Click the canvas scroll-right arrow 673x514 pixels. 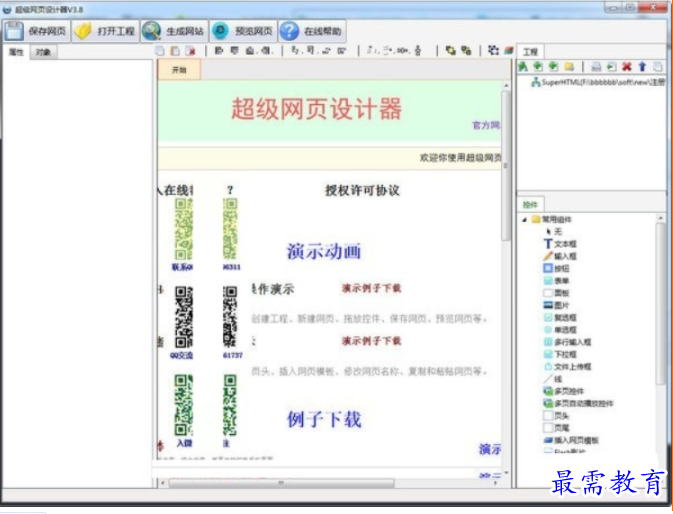(495, 484)
